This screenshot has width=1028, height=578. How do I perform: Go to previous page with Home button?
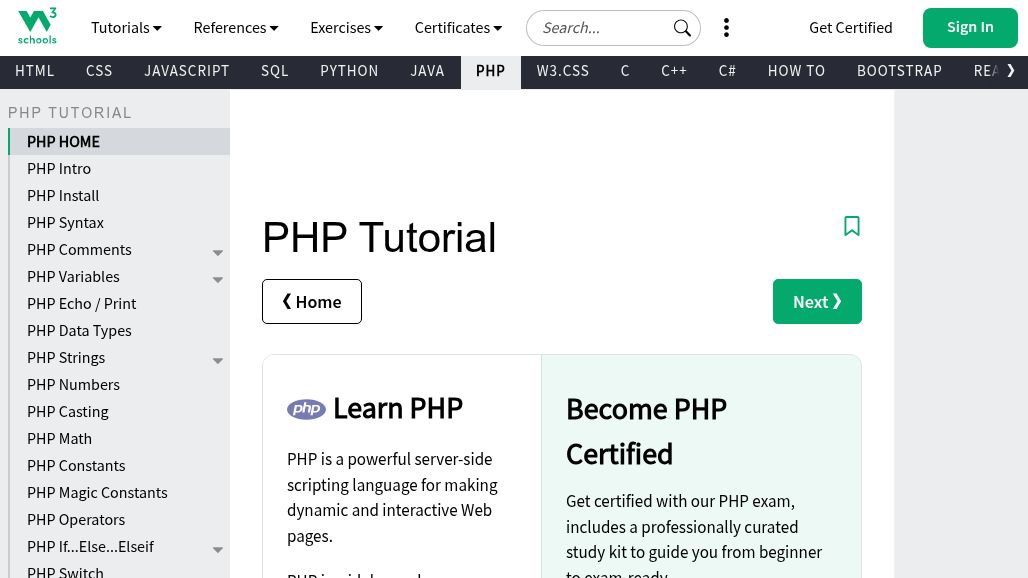click(311, 301)
